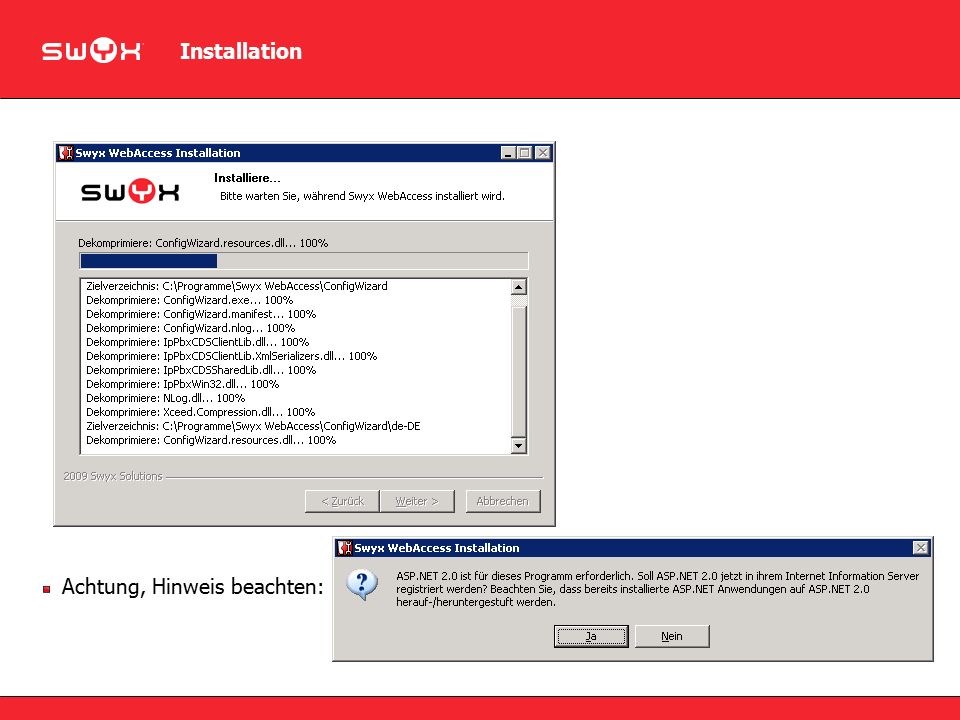Image resolution: width=960 pixels, height=720 pixels.
Task: Select log line 'Dekomprimiere: ConfigWizard.manifest... 100%'
Action: tap(201, 314)
